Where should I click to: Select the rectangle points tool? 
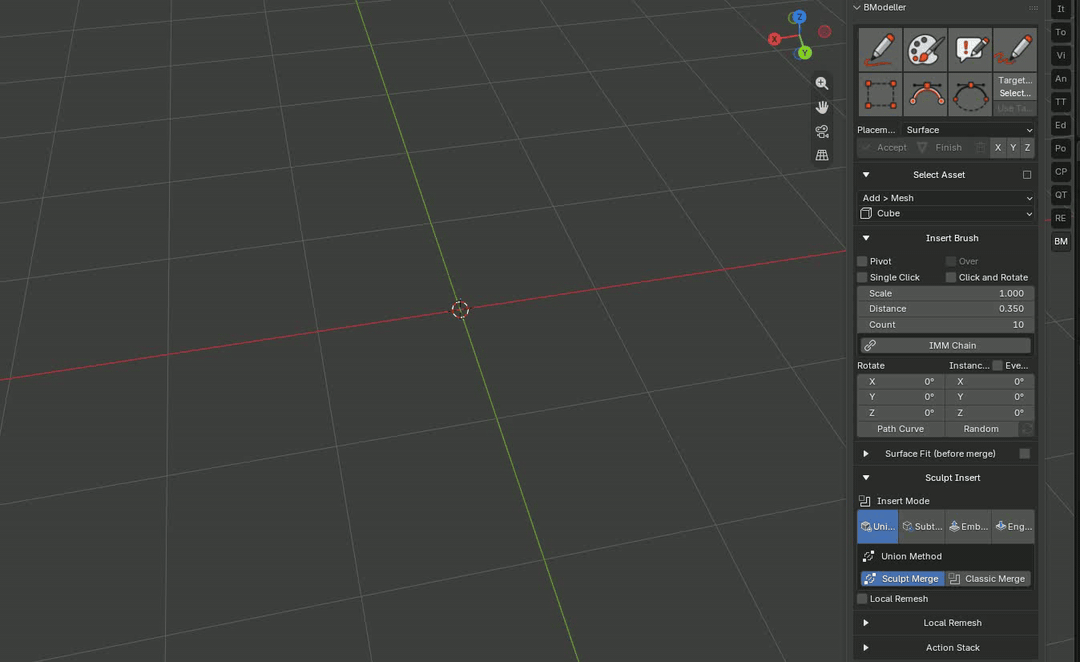coord(880,94)
